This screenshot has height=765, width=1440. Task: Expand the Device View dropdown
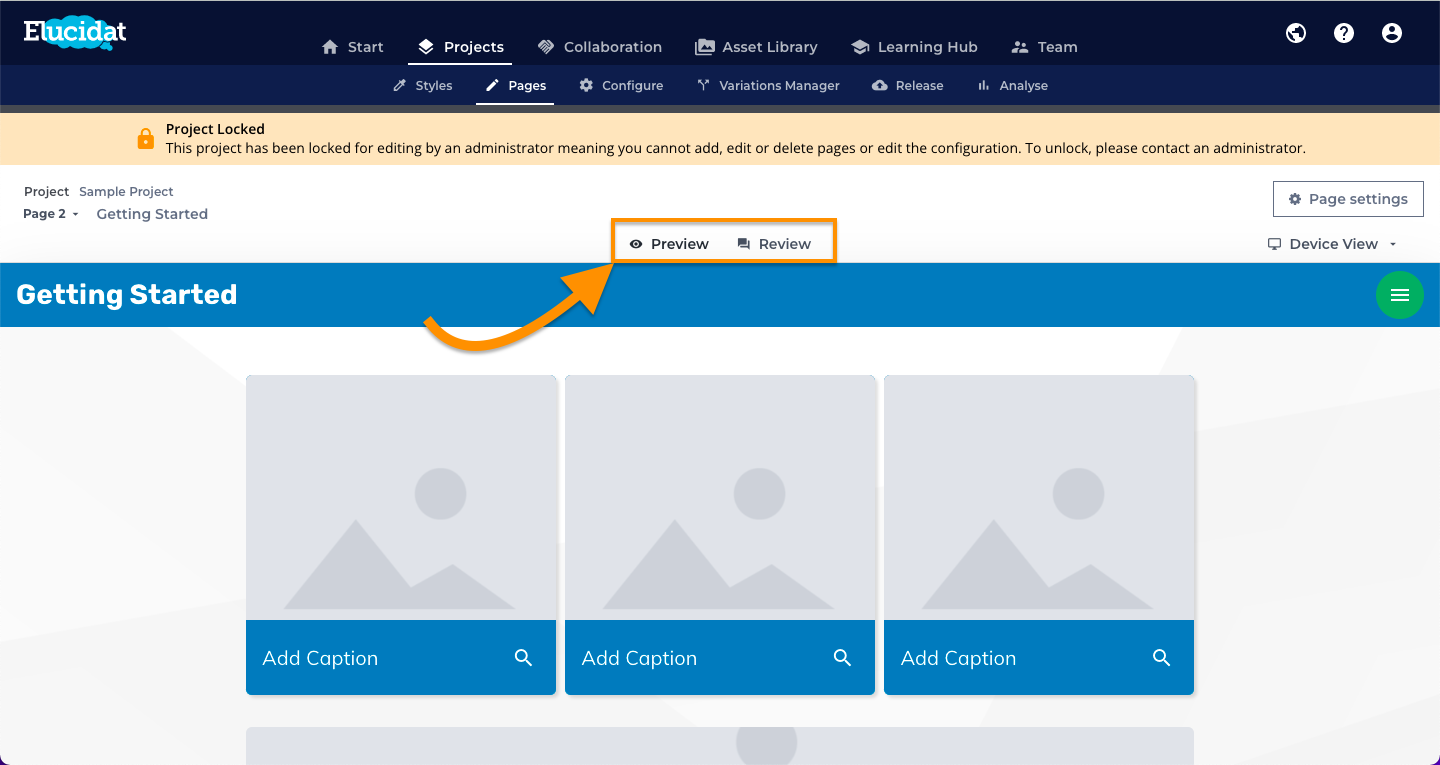click(1332, 244)
